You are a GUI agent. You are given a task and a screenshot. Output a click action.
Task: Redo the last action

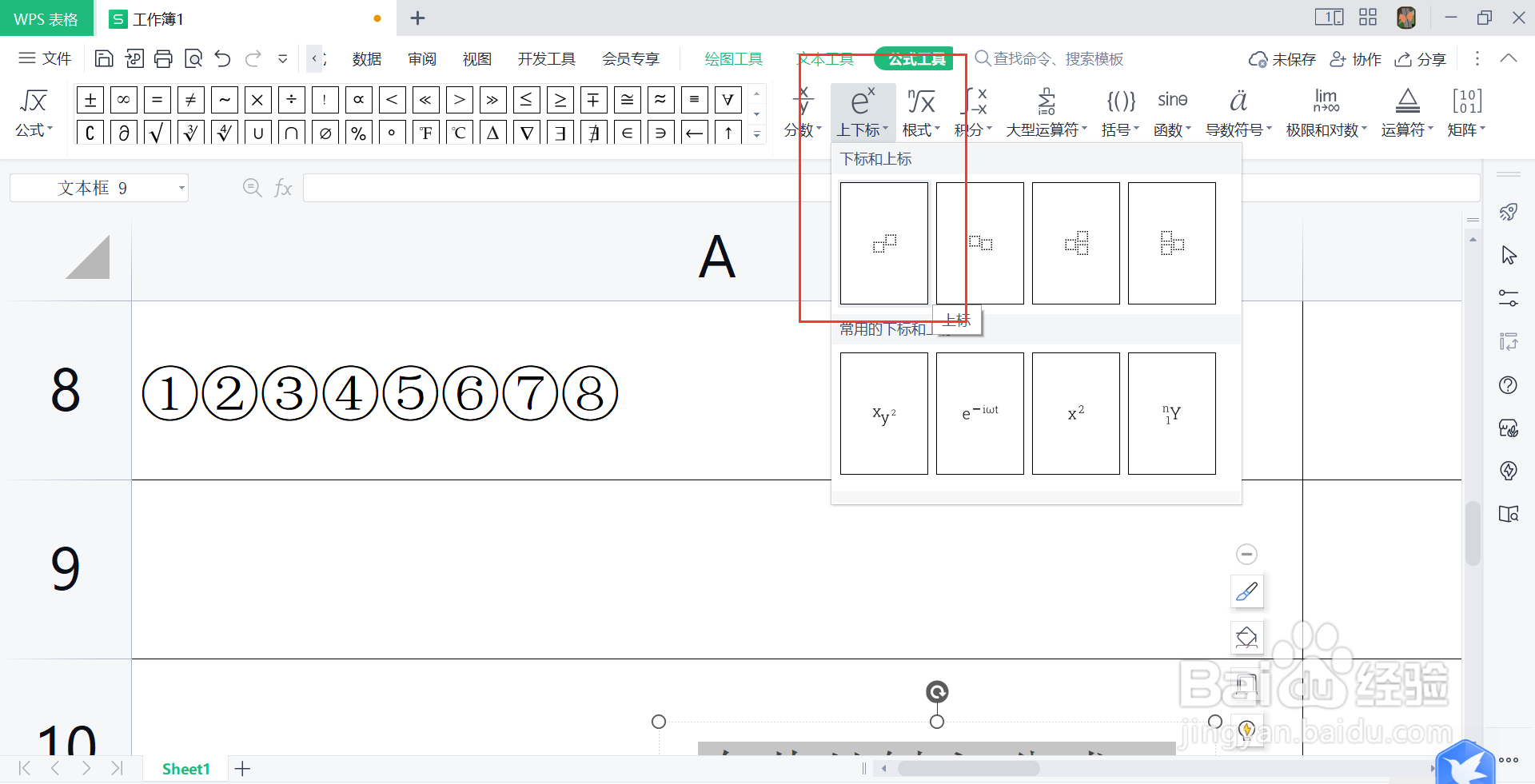[x=253, y=58]
